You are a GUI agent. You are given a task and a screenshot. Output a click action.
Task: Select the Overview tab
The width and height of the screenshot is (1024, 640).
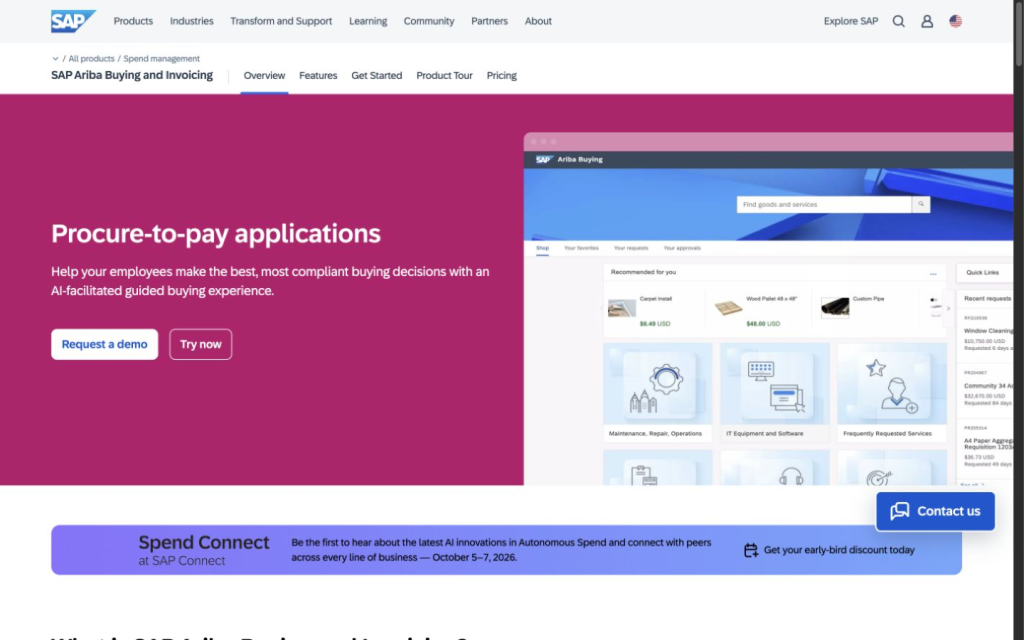click(x=264, y=76)
